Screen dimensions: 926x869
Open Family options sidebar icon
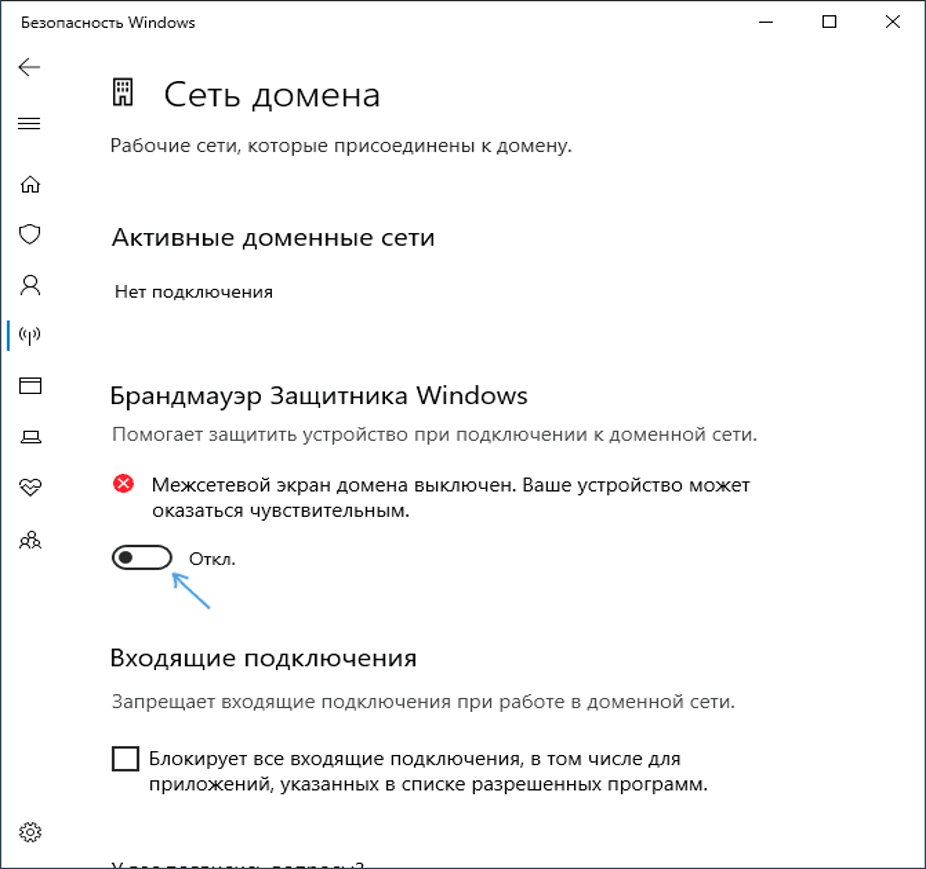point(30,540)
